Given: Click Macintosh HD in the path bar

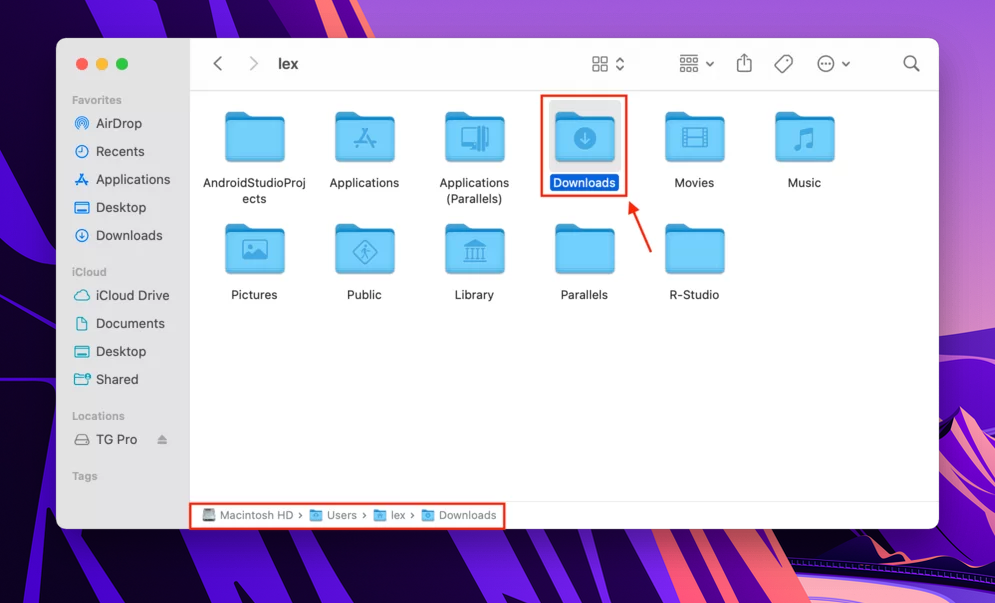Looking at the screenshot, I should (248, 515).
